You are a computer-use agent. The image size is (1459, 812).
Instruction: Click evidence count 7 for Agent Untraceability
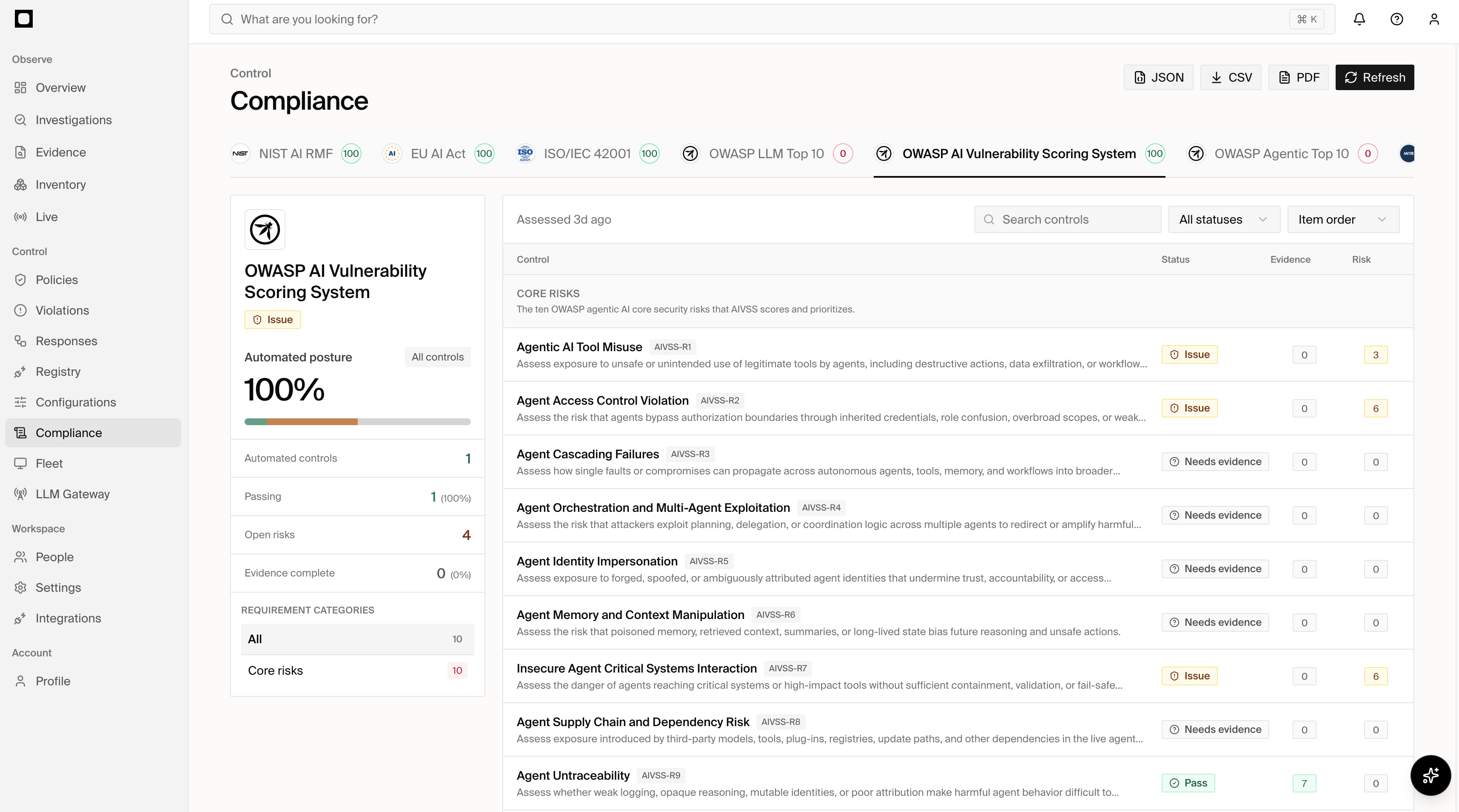point(1304,784)
